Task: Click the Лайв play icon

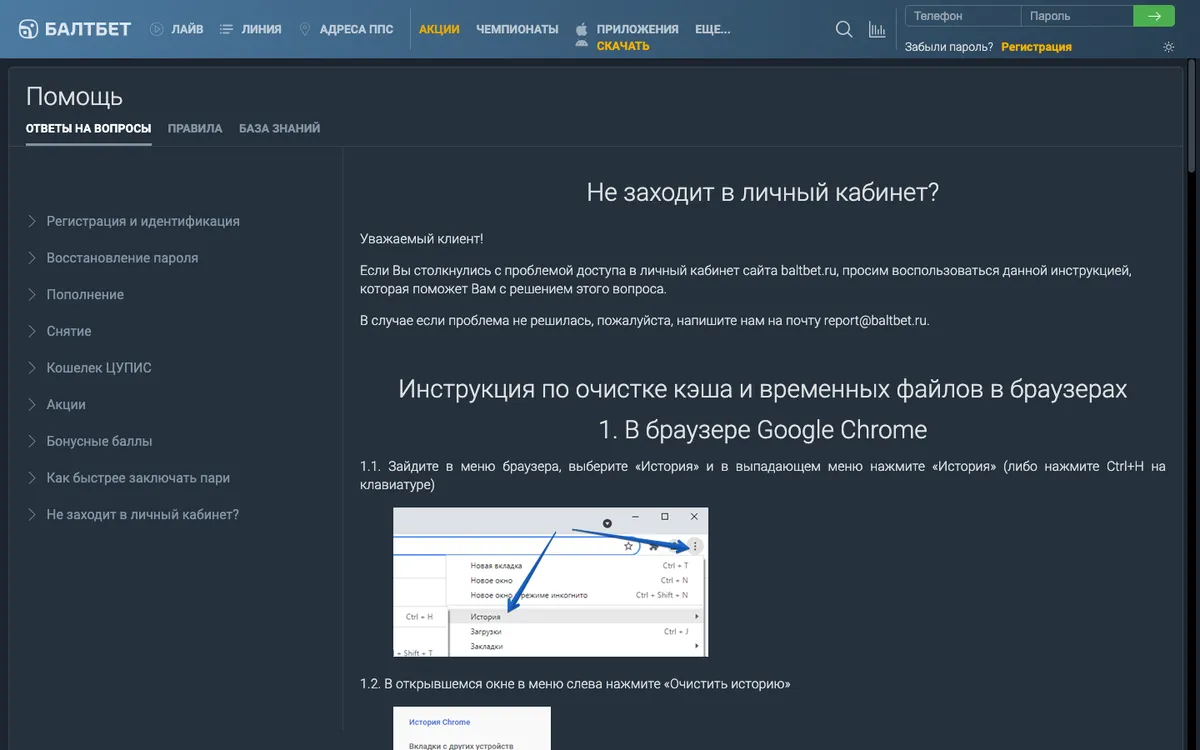Action: pyautogui.click(x=157, y=29)
